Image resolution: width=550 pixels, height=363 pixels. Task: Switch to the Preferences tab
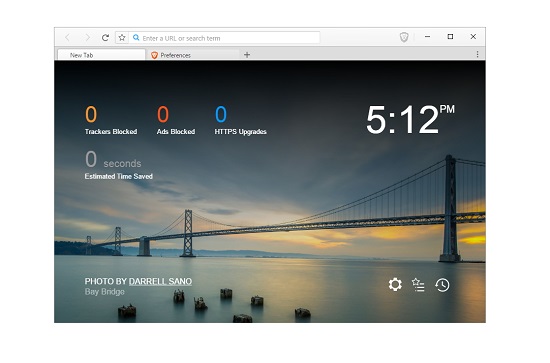[x=194, y=55]
